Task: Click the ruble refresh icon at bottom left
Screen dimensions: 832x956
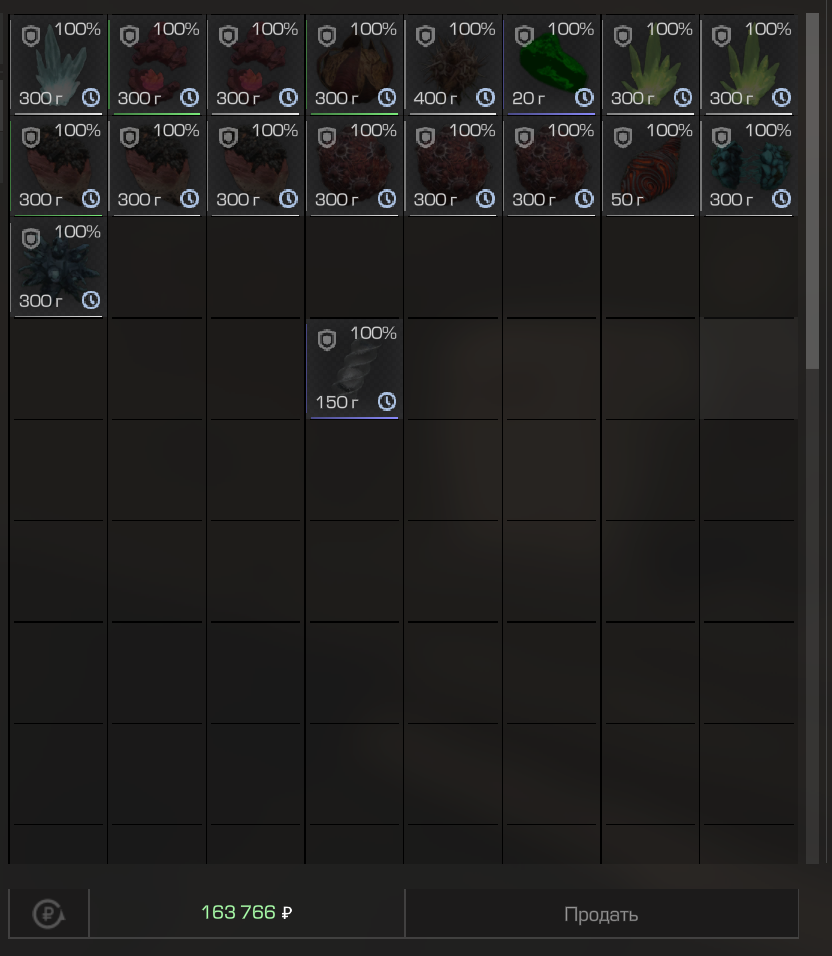Action: tap(49, 913)
